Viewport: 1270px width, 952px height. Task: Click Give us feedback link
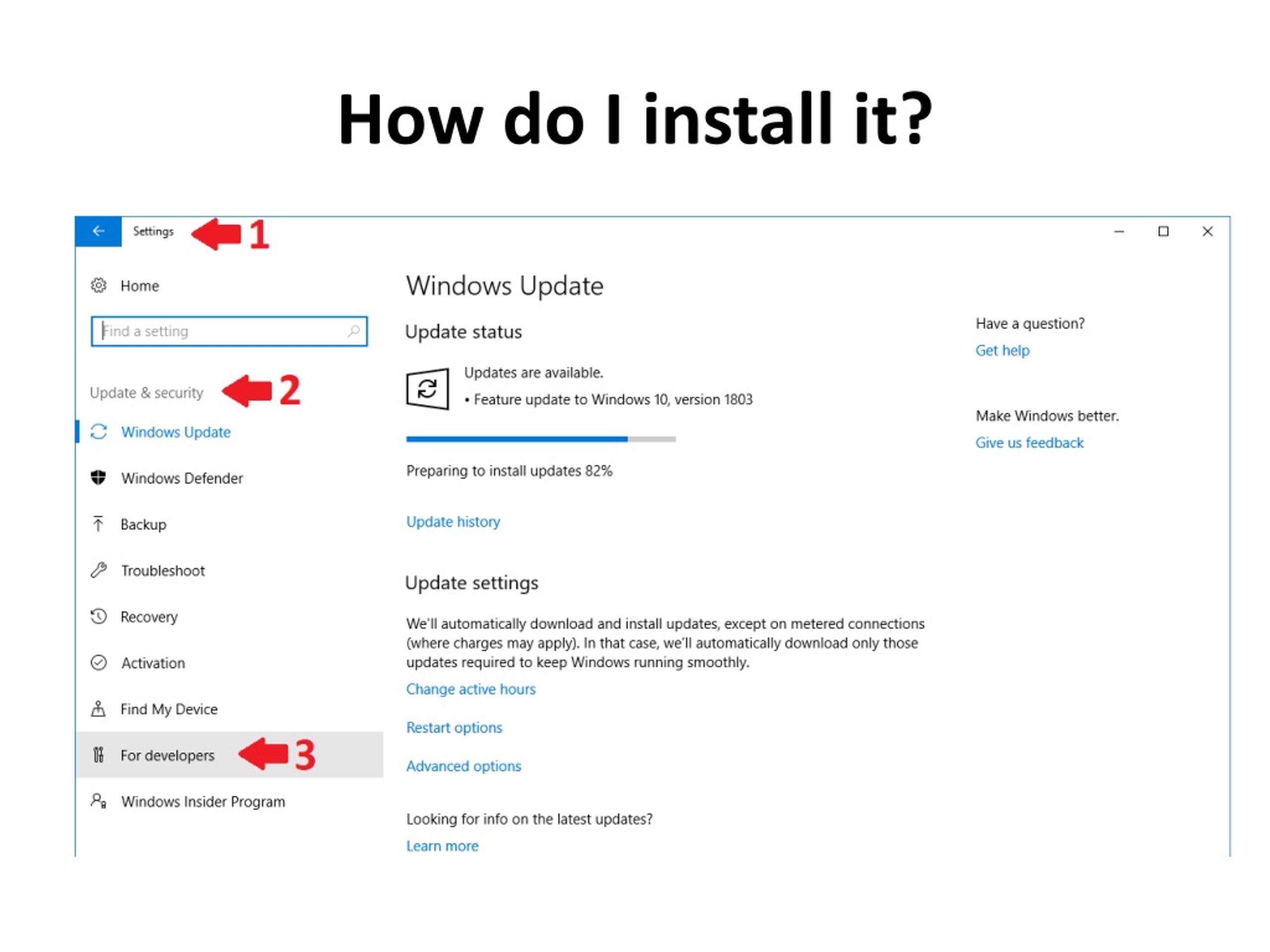tap(1029, 443)
